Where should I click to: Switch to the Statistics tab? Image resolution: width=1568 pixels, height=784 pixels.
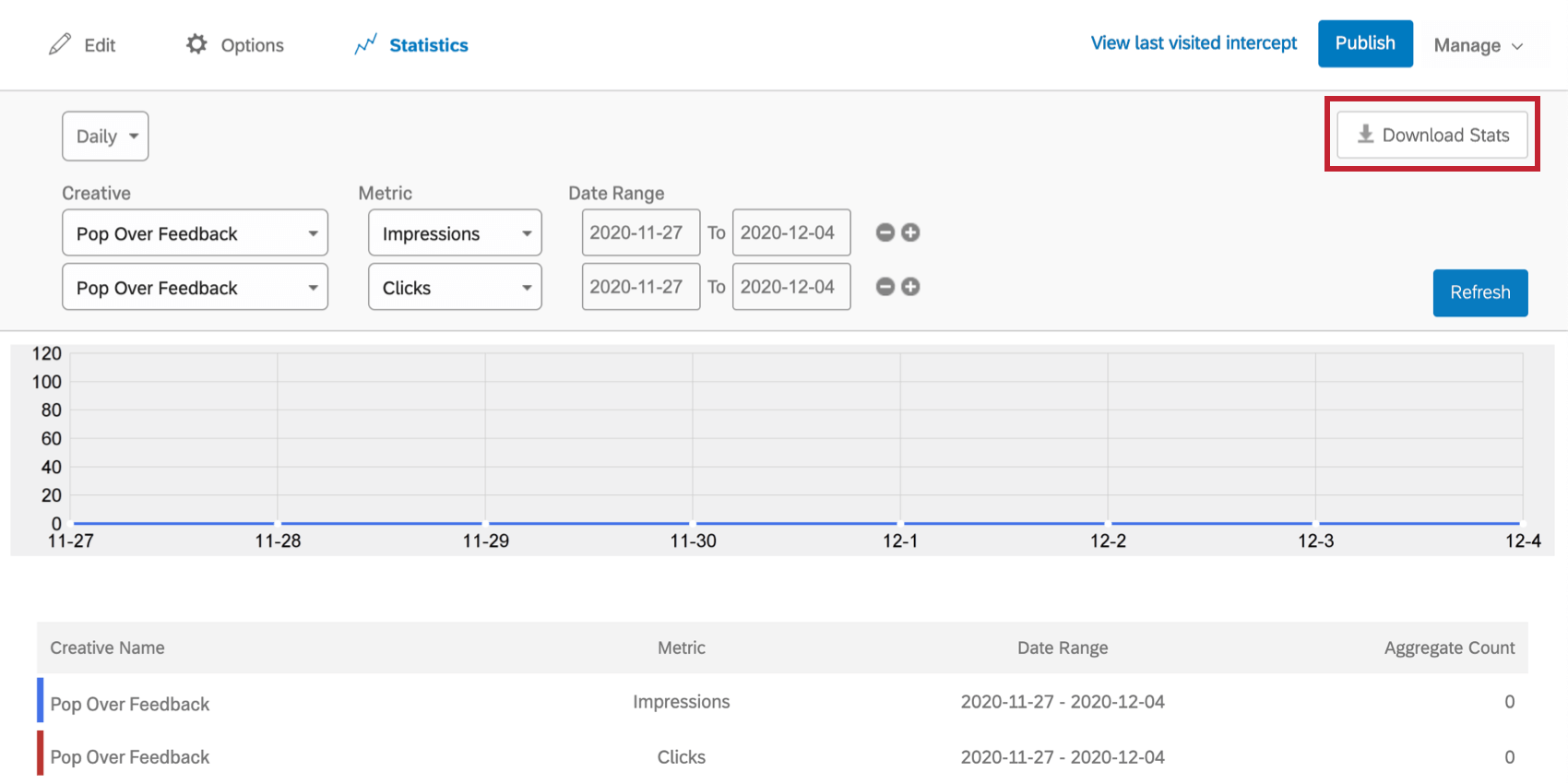click(428, 45)
